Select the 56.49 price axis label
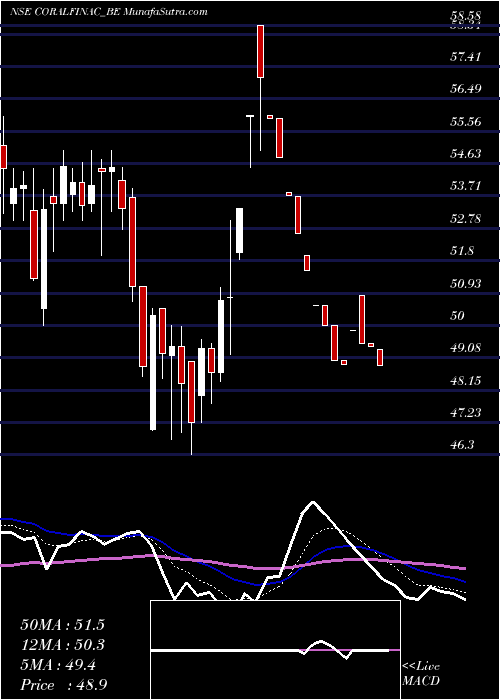 click(466, 88)
